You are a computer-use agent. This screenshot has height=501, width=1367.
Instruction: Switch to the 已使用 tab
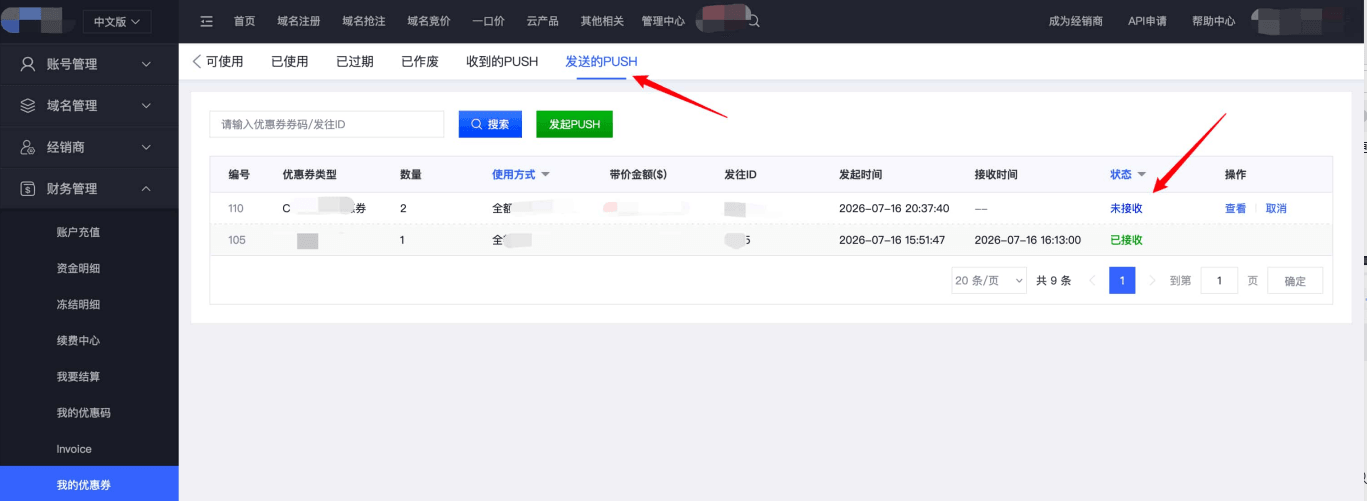pyautogui.click(x=290, y=61)
